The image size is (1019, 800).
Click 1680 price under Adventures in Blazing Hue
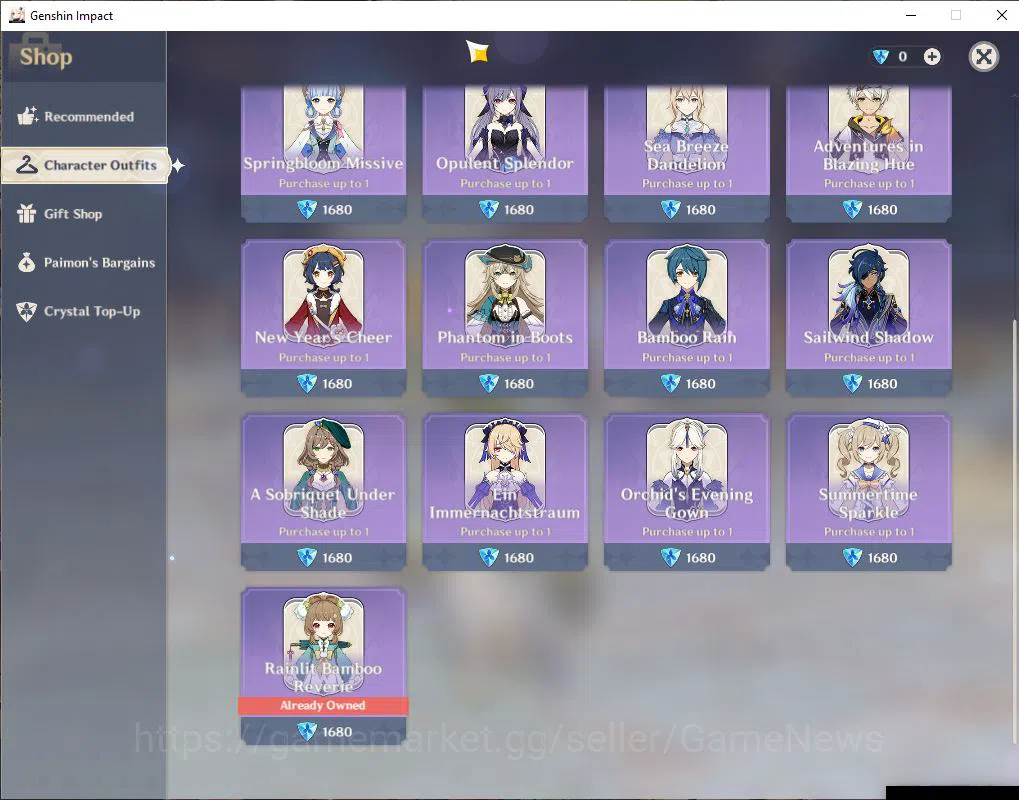(x=869, y=209)
